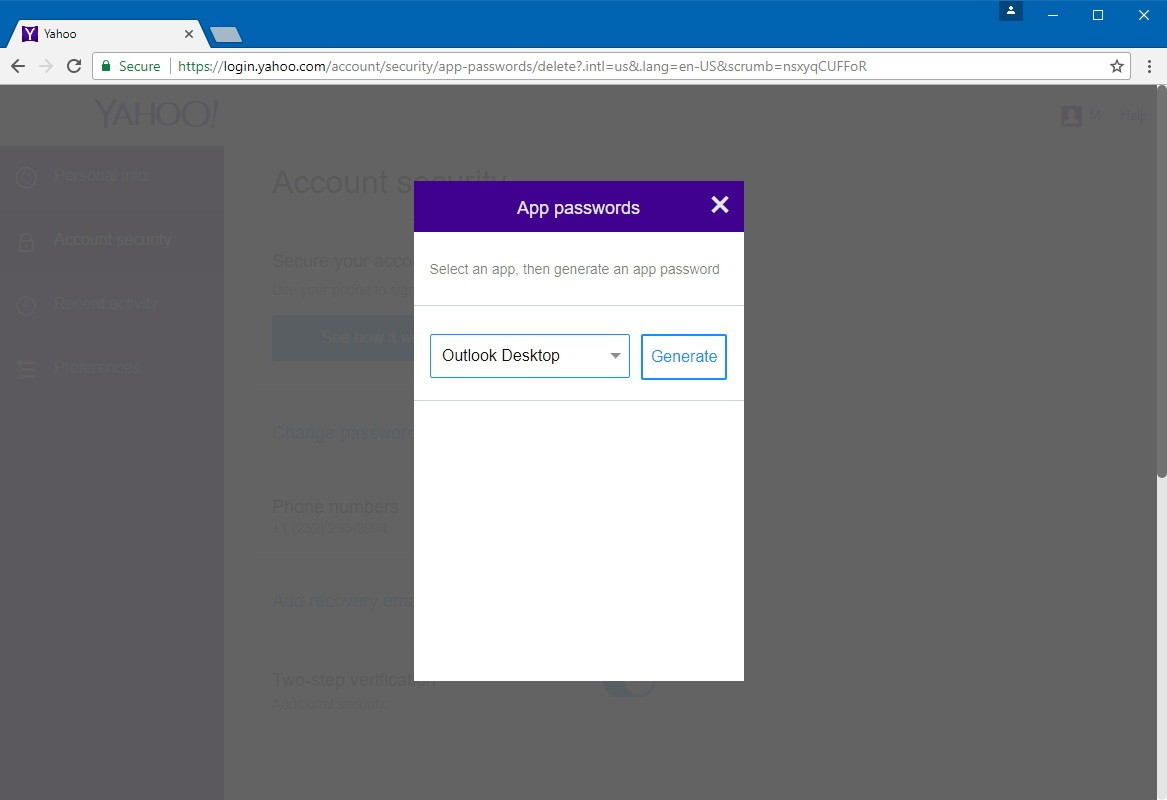
Task: Reload the page
Action: coord(73,66)
